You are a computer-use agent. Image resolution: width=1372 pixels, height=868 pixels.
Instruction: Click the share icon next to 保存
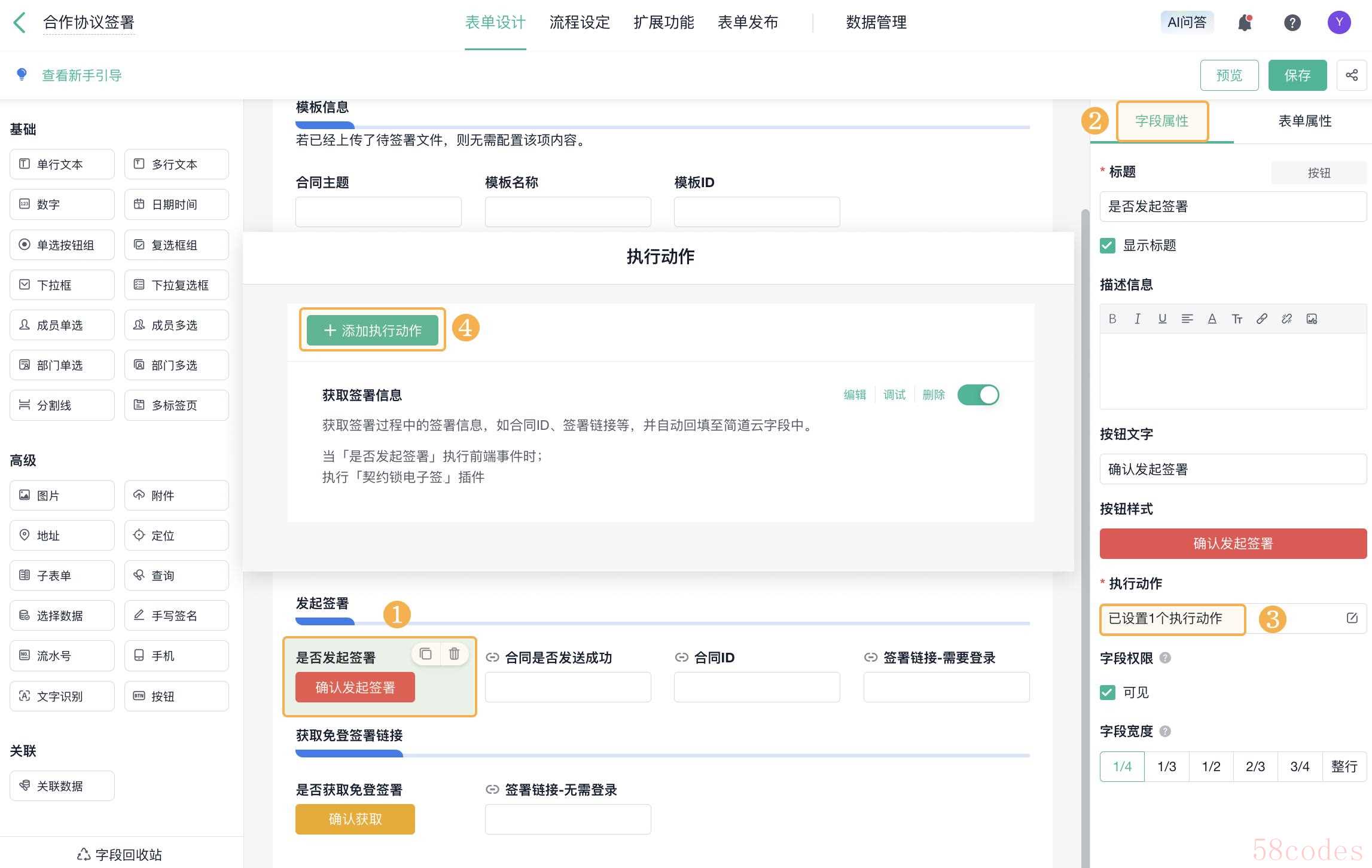point(1351,75)
